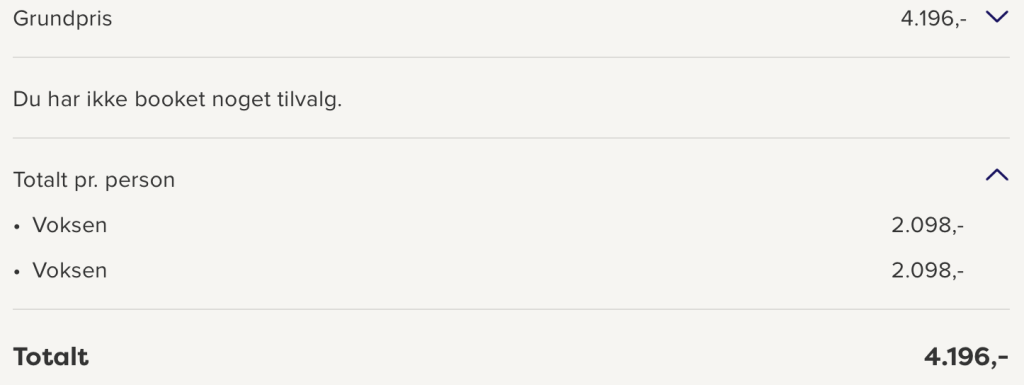Click the second Voksen price 2.098,-
1024x385 pixels.
927,271
